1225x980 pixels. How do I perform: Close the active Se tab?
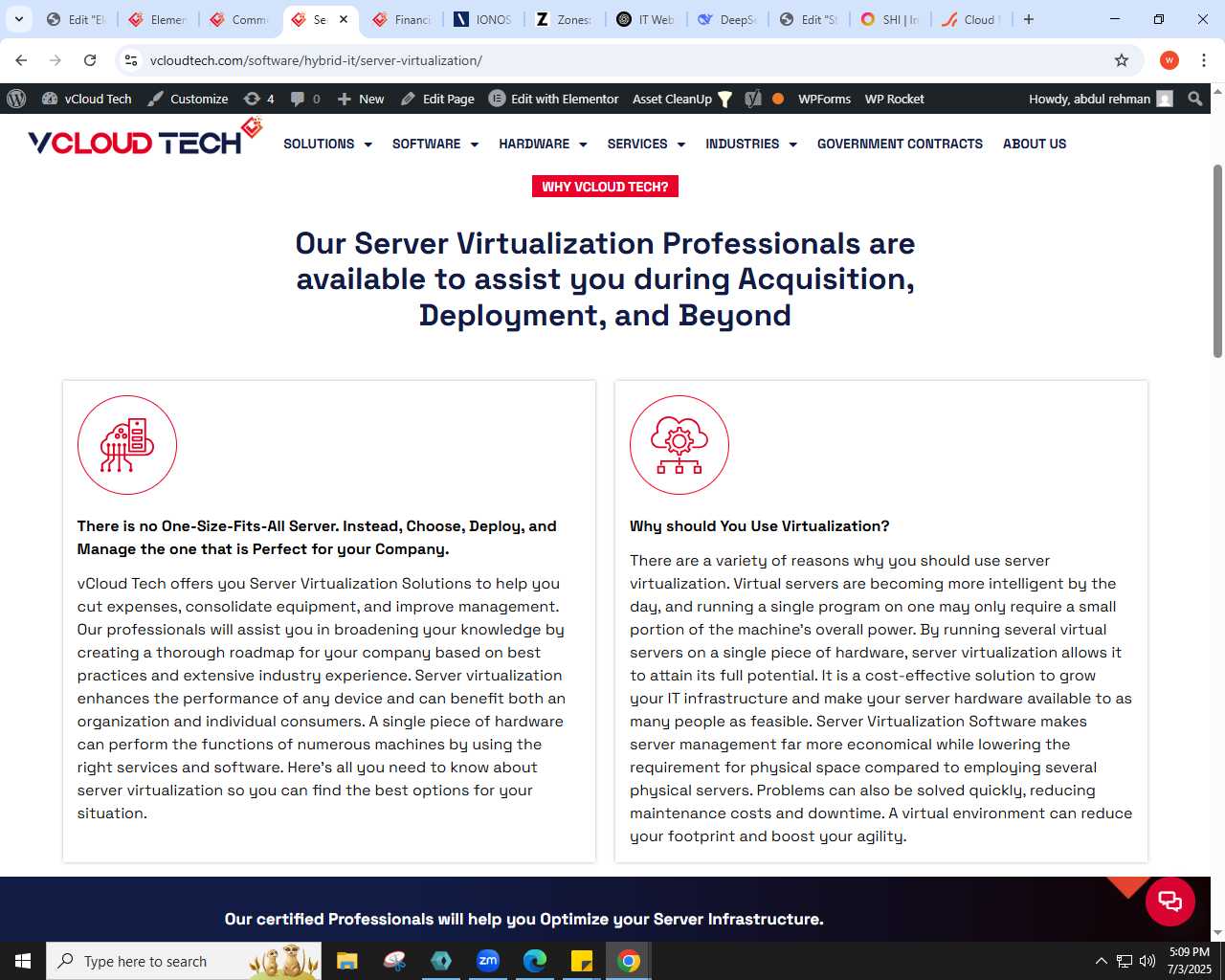click(344, 19)
